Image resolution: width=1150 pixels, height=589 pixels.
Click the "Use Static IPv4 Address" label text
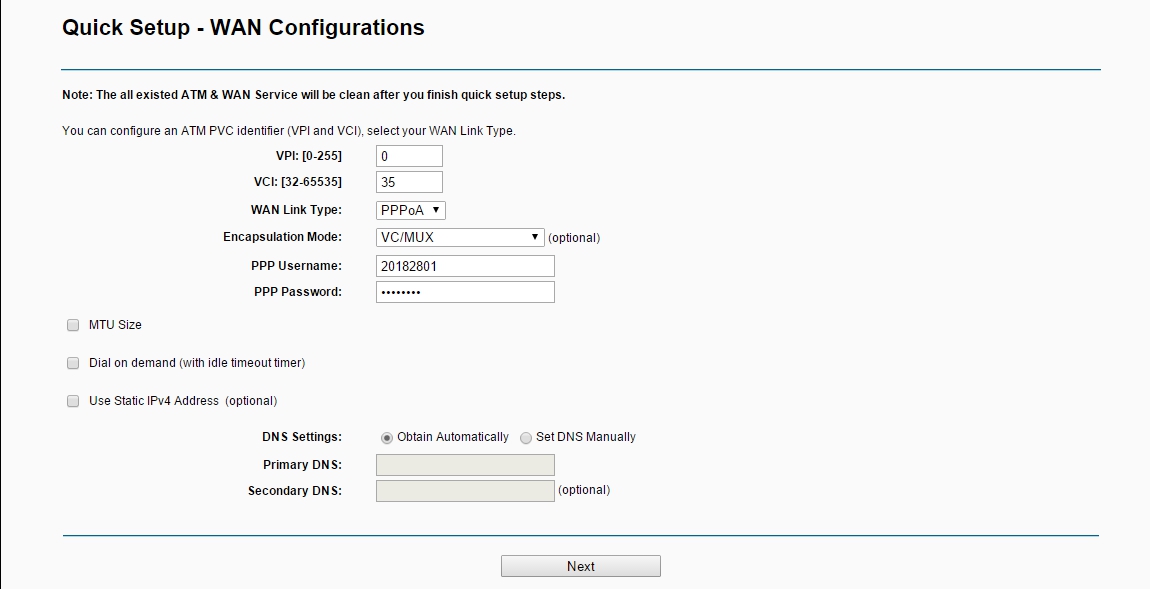click(x=153, y=401)
